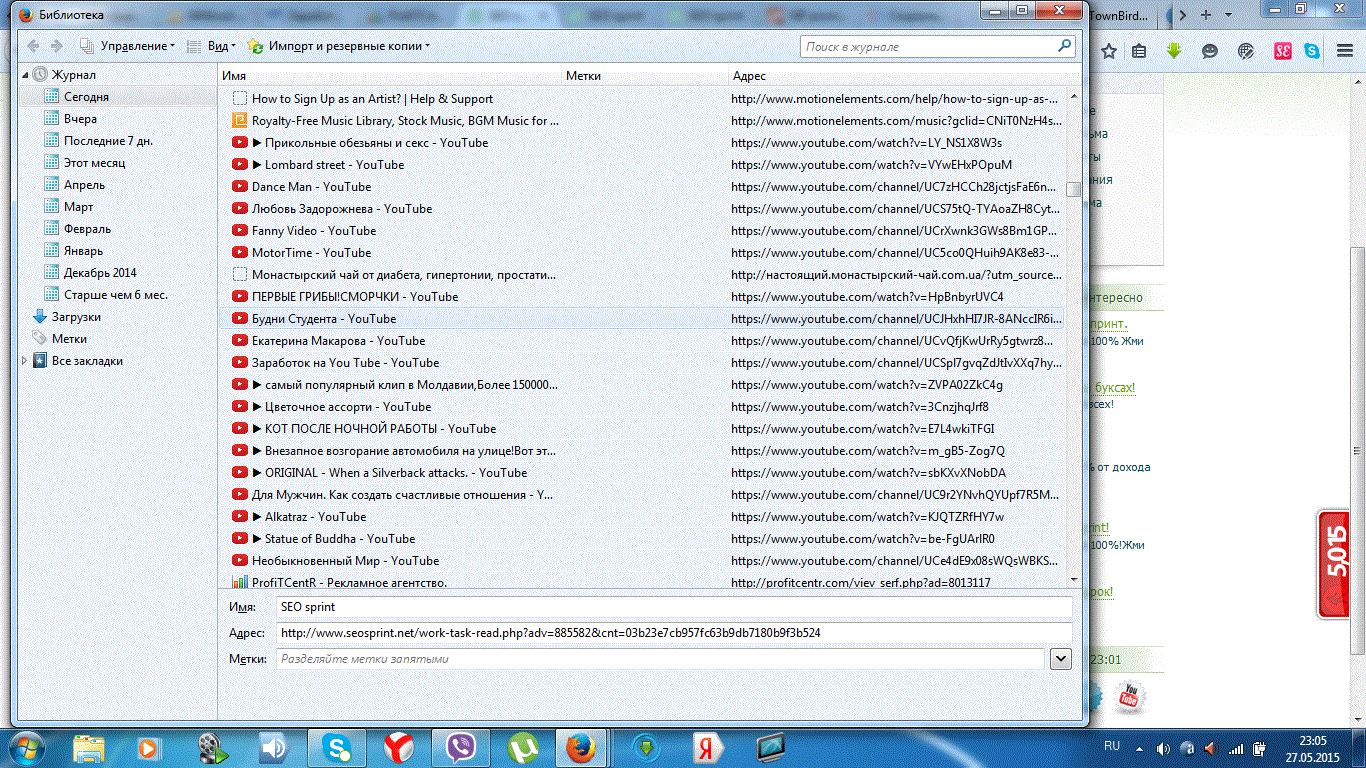Viewport: 1366px width, 768px height.
Task: Open the Вид dropdown menu
Action: (212, 46)
